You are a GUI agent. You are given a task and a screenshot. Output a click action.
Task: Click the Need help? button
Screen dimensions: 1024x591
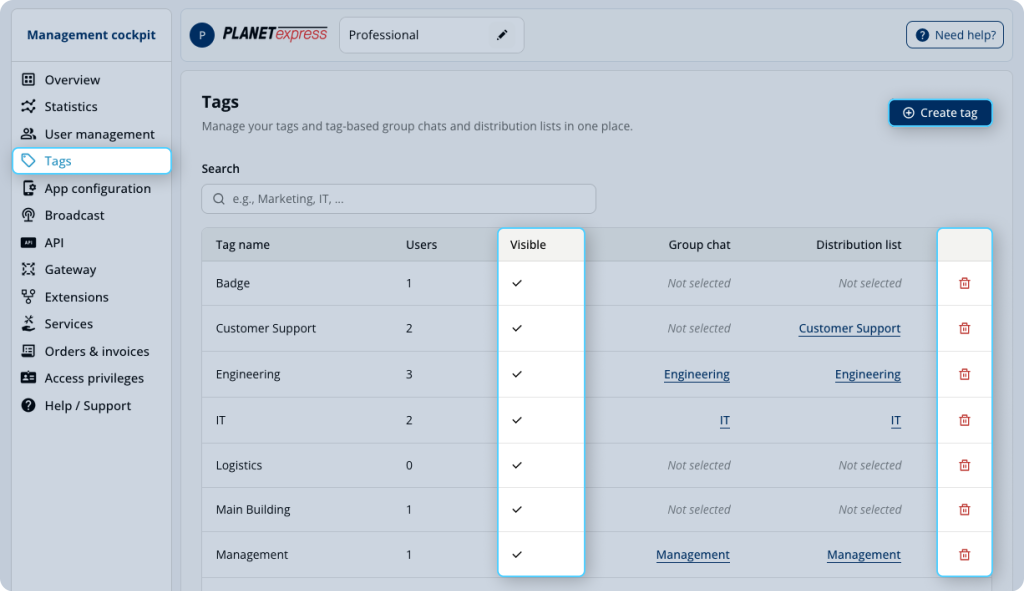[x=955, y=35]
